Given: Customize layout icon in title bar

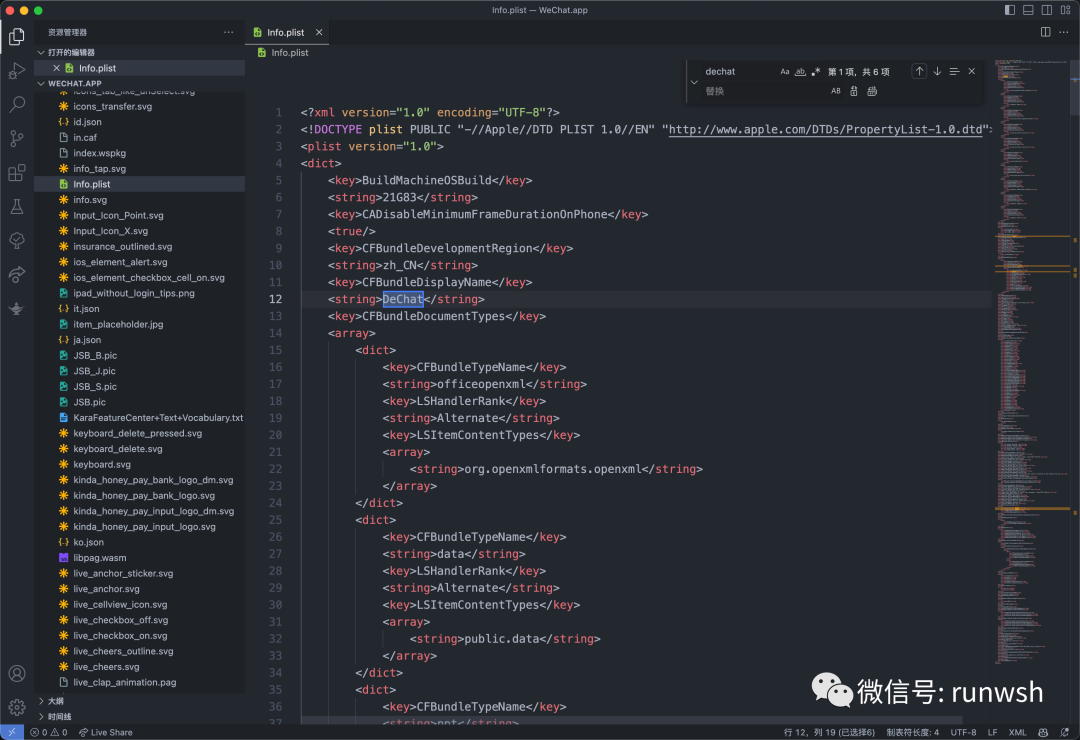Looking at the screenshot, I should (1065, 10).
